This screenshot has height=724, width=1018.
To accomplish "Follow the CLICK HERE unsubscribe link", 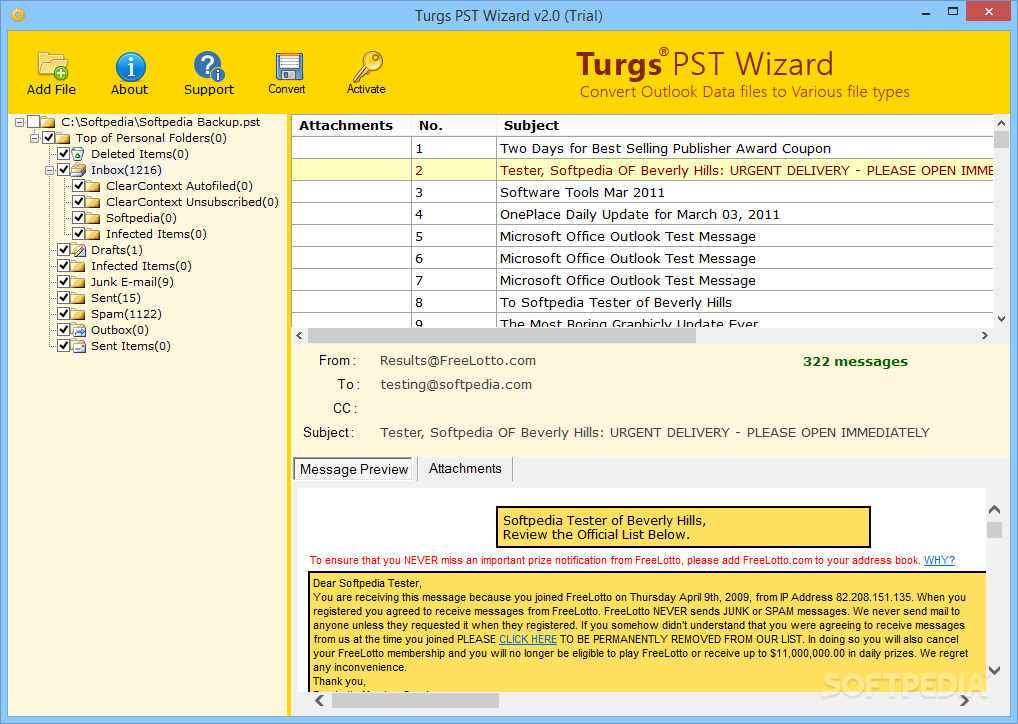I will coord(528,640).
